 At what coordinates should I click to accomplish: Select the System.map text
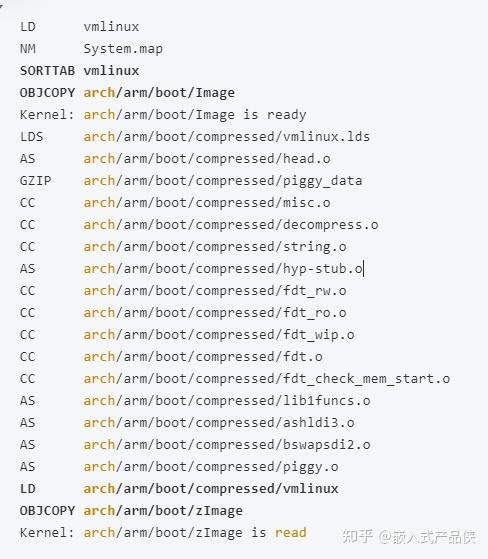123,49
